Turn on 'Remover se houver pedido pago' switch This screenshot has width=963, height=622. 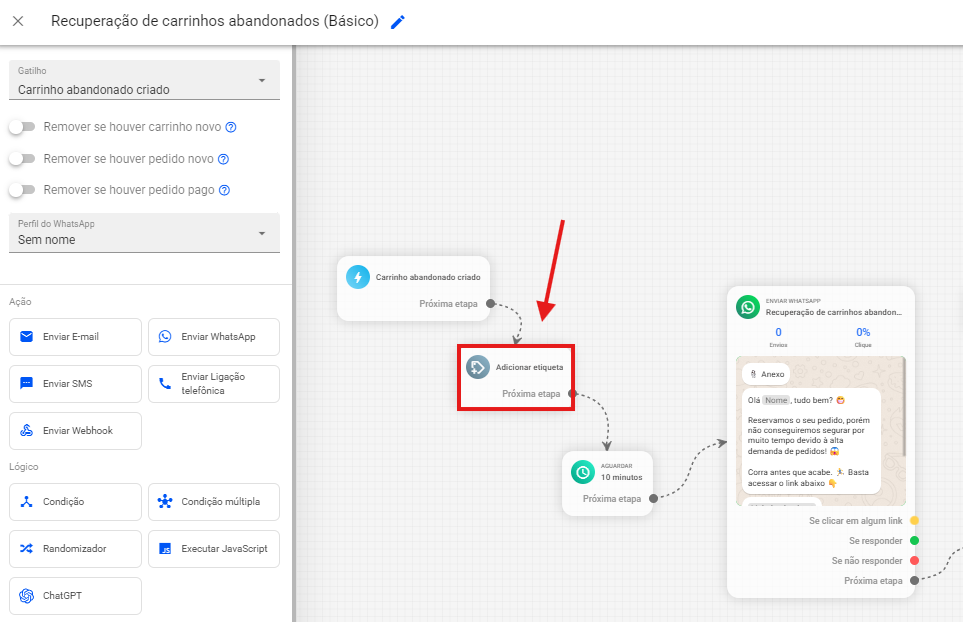coord(21,190)
